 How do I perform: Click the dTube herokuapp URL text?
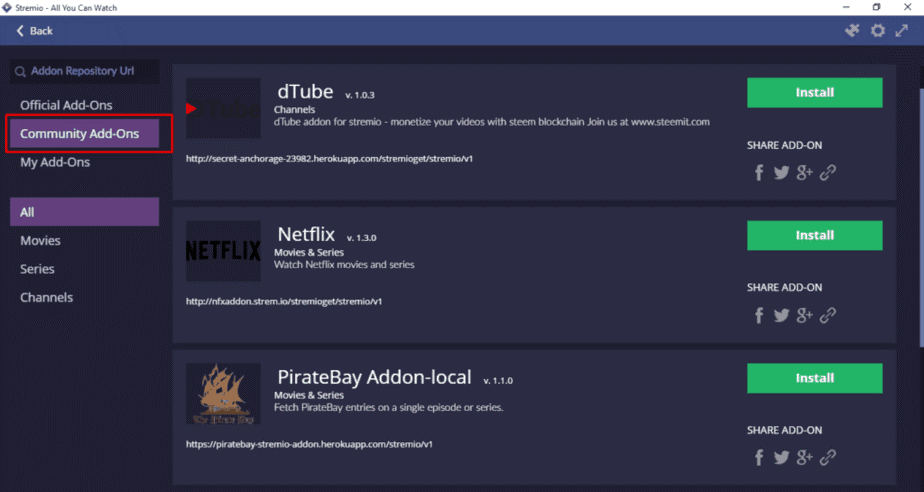(329, 159)
